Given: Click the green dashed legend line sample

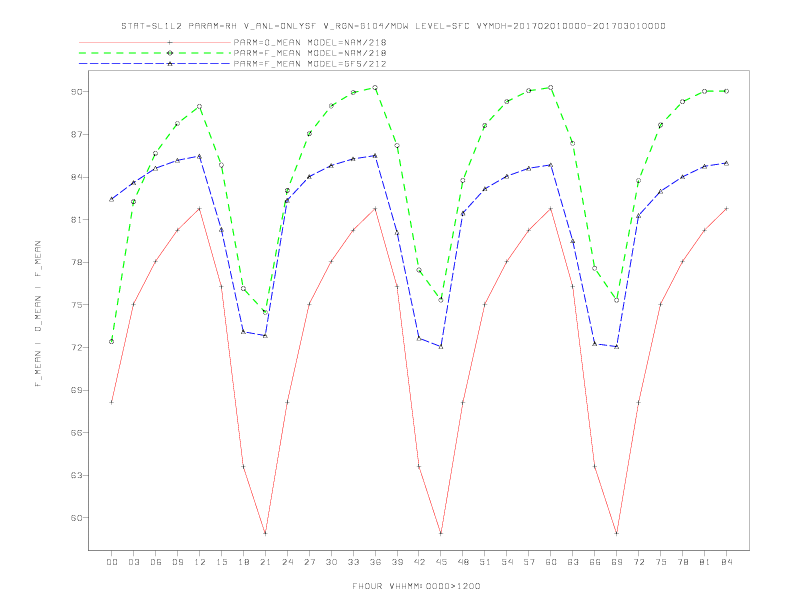Looking at the screenshot, I should click(x=155, y=53).
